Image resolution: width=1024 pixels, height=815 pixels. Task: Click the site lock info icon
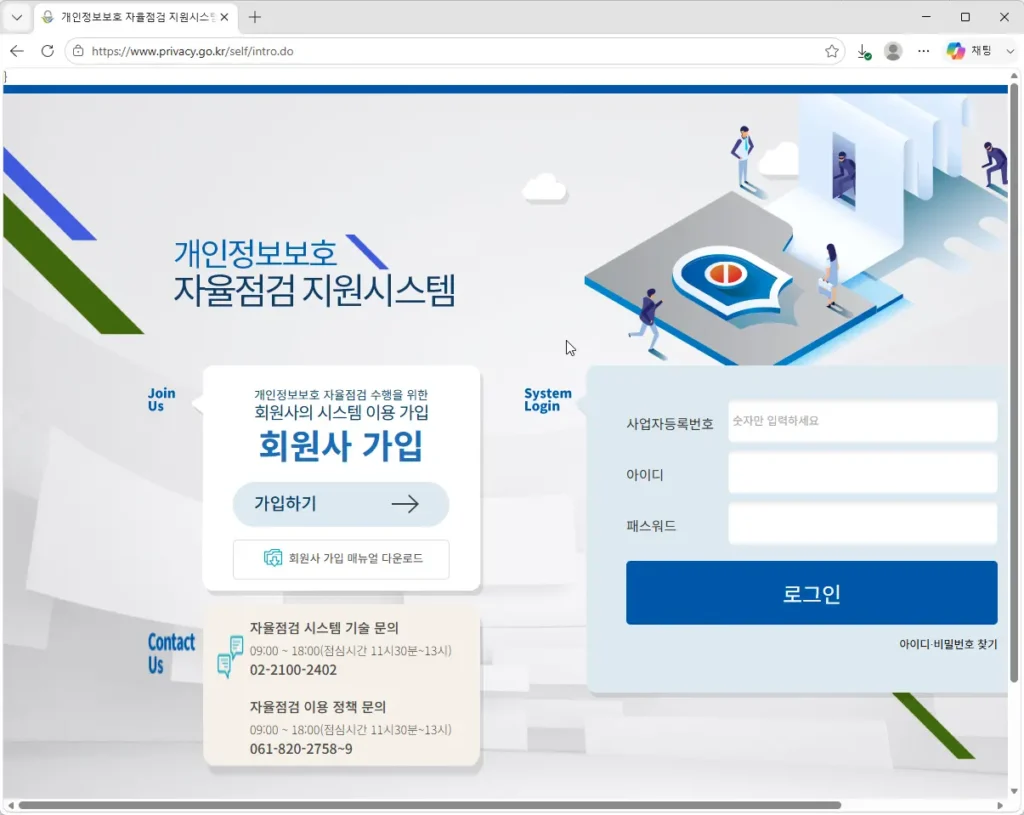(78, 51)
